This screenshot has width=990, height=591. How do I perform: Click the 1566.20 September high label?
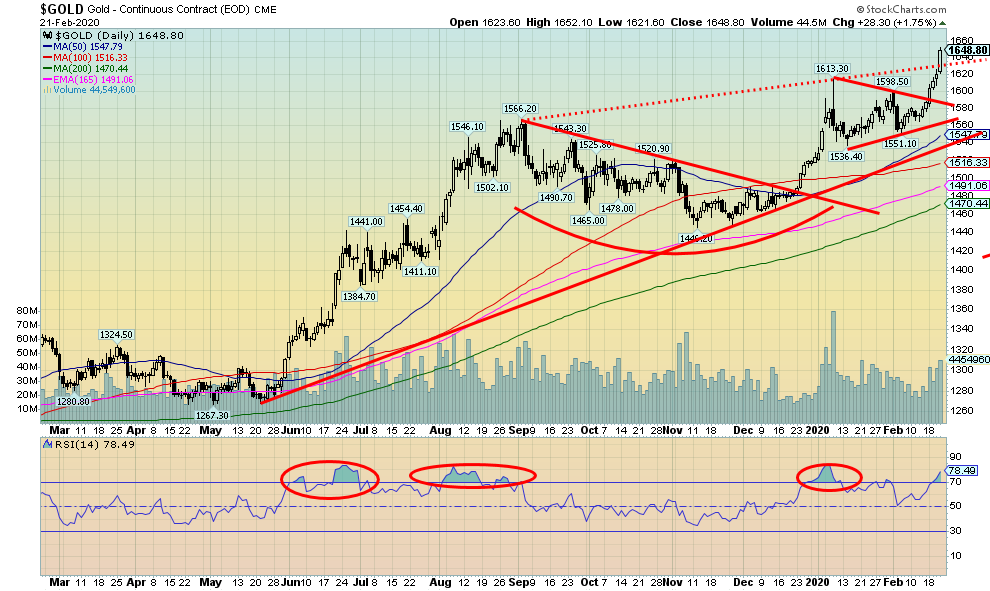point(521,109)
